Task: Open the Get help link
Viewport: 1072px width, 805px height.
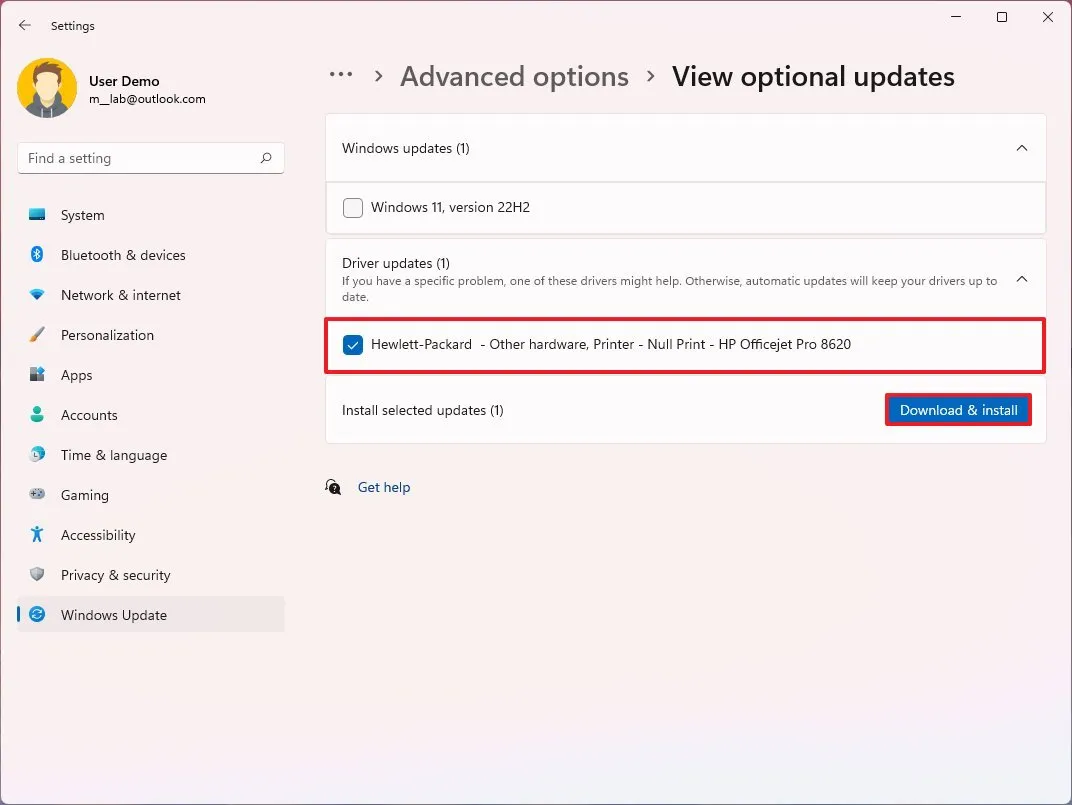Action: [384, 487]
